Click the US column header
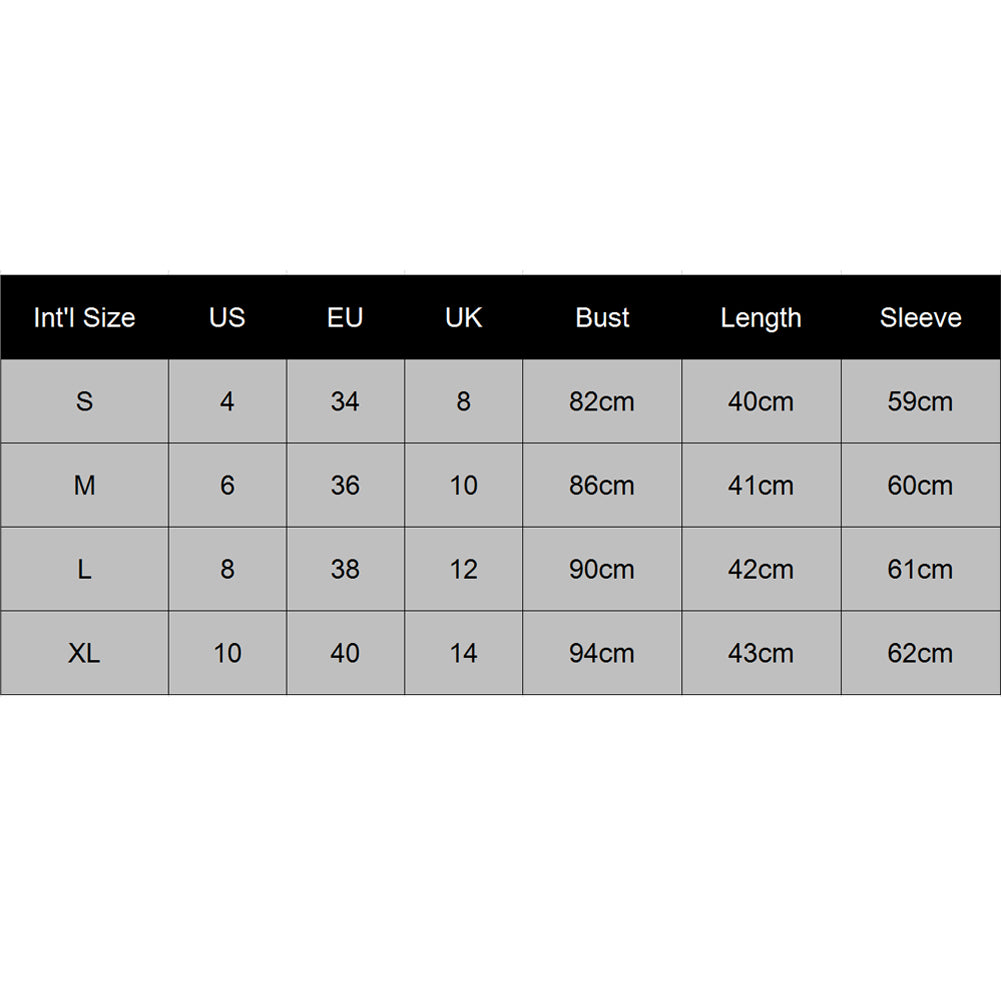 (x=227, y=318)
